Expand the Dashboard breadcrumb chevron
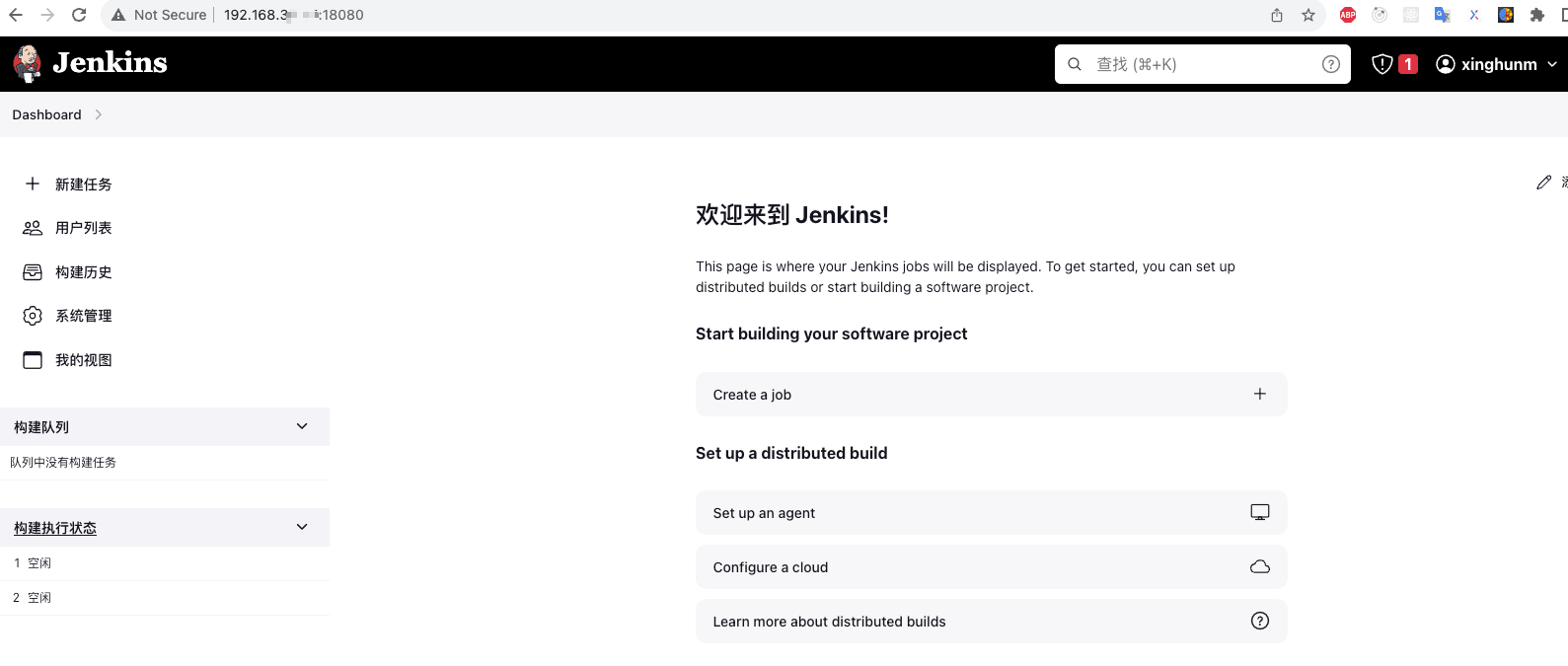Viewport: 1568px width, 666px height. pos(98,114)
